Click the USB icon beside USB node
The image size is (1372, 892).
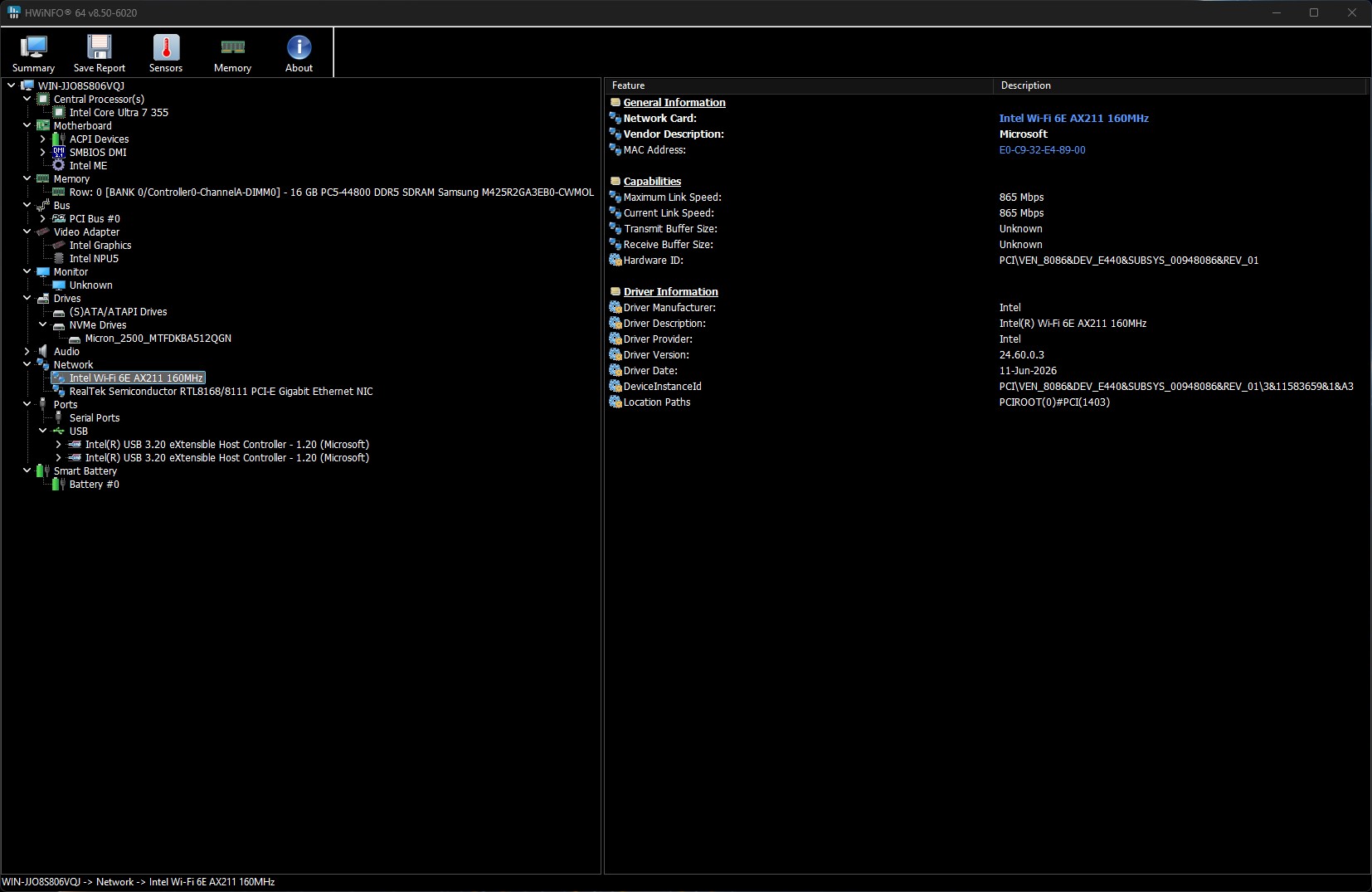pyautogui.click(x=59, y=431)
